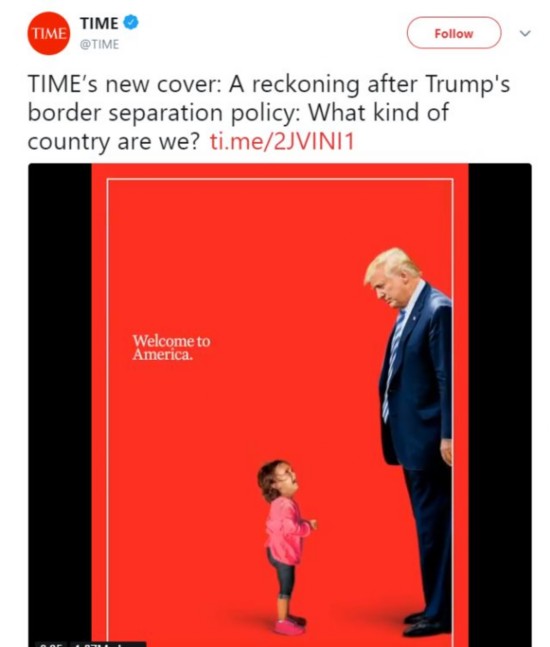Follow the TIME account

[x=454, y=33]
